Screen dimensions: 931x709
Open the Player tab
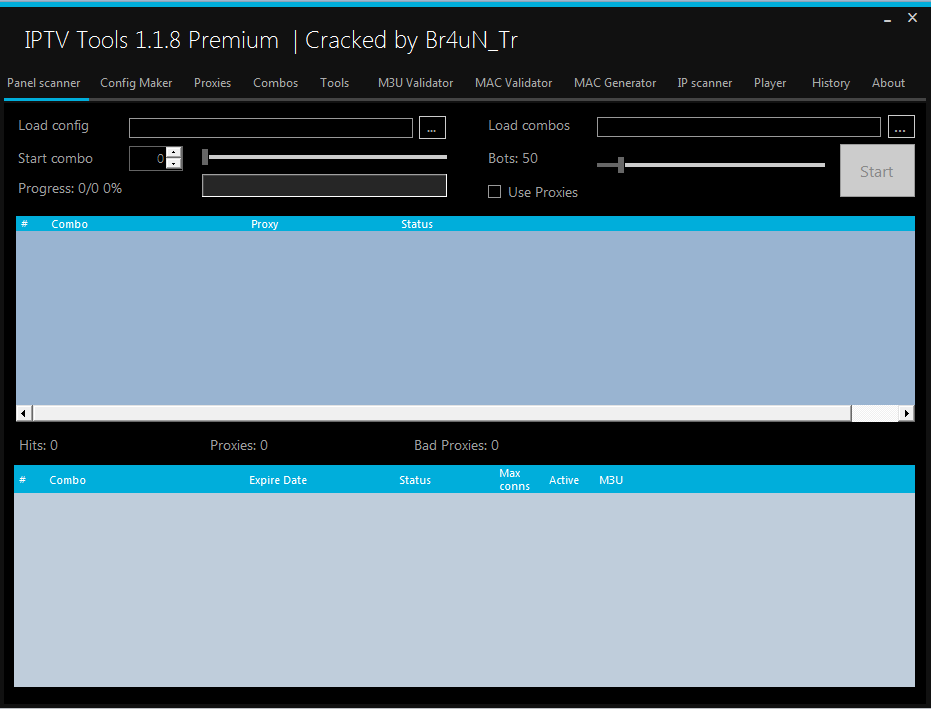tap(770, 83)
